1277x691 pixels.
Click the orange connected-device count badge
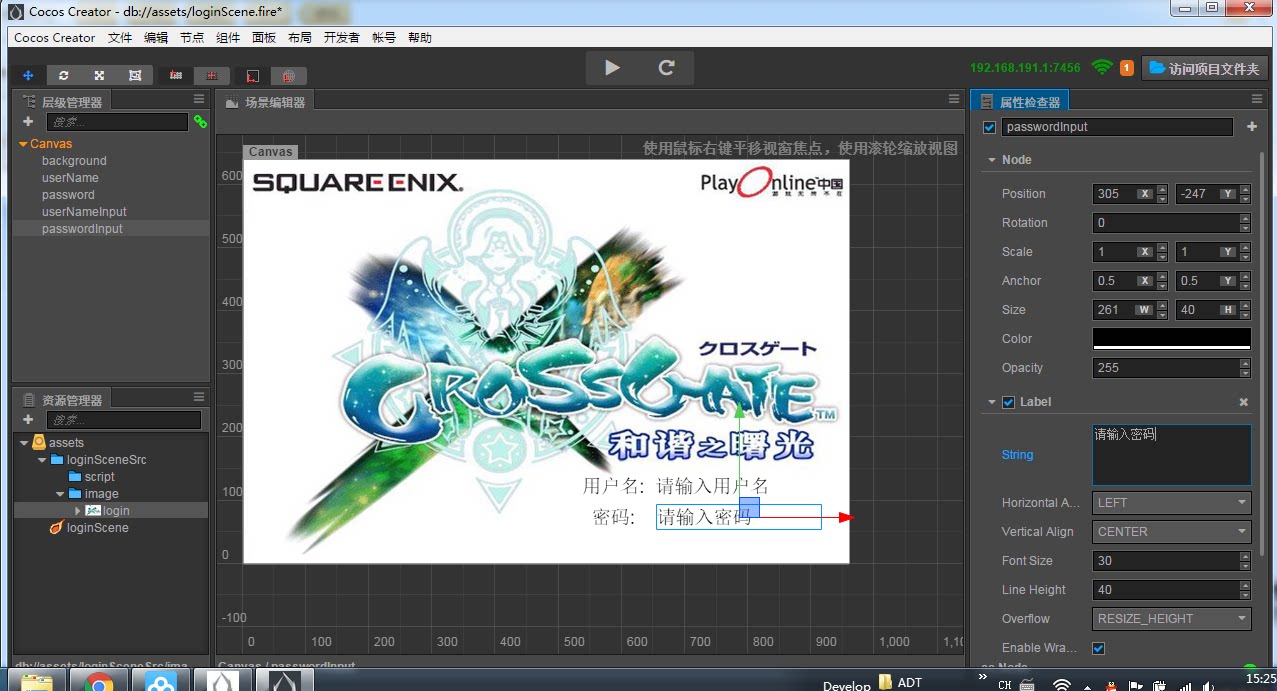point(1127,68)
